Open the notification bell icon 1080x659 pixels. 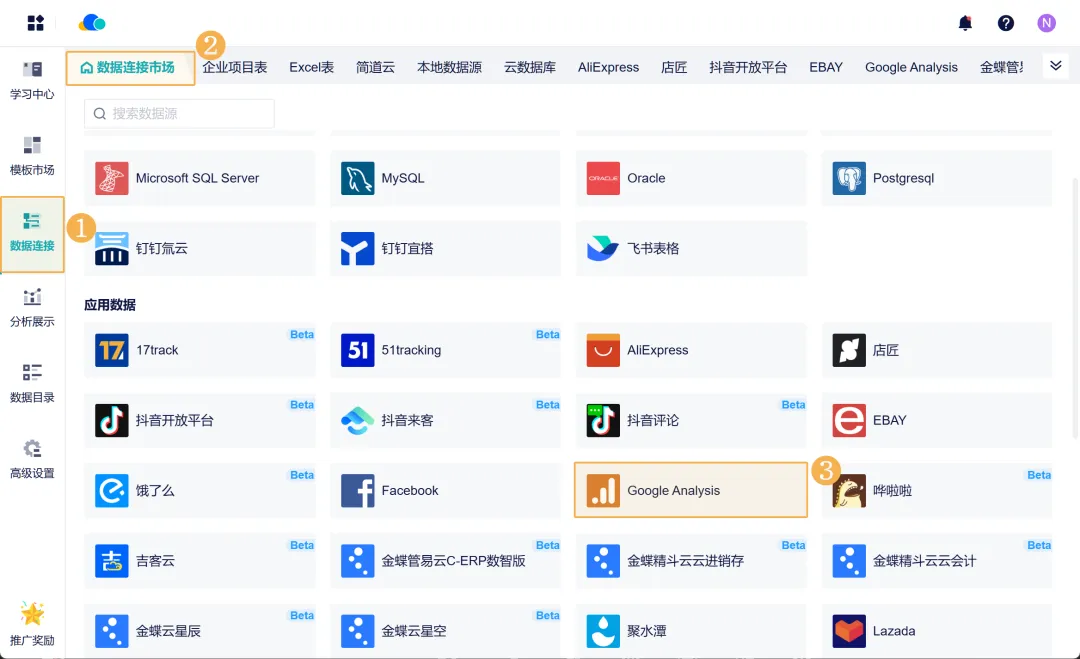pyautogui.click(x=965, y=23)
